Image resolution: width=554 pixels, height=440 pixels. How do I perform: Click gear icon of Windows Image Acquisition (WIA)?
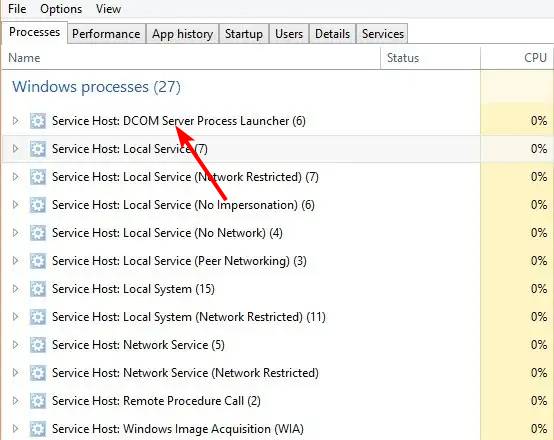coord(37,429)
